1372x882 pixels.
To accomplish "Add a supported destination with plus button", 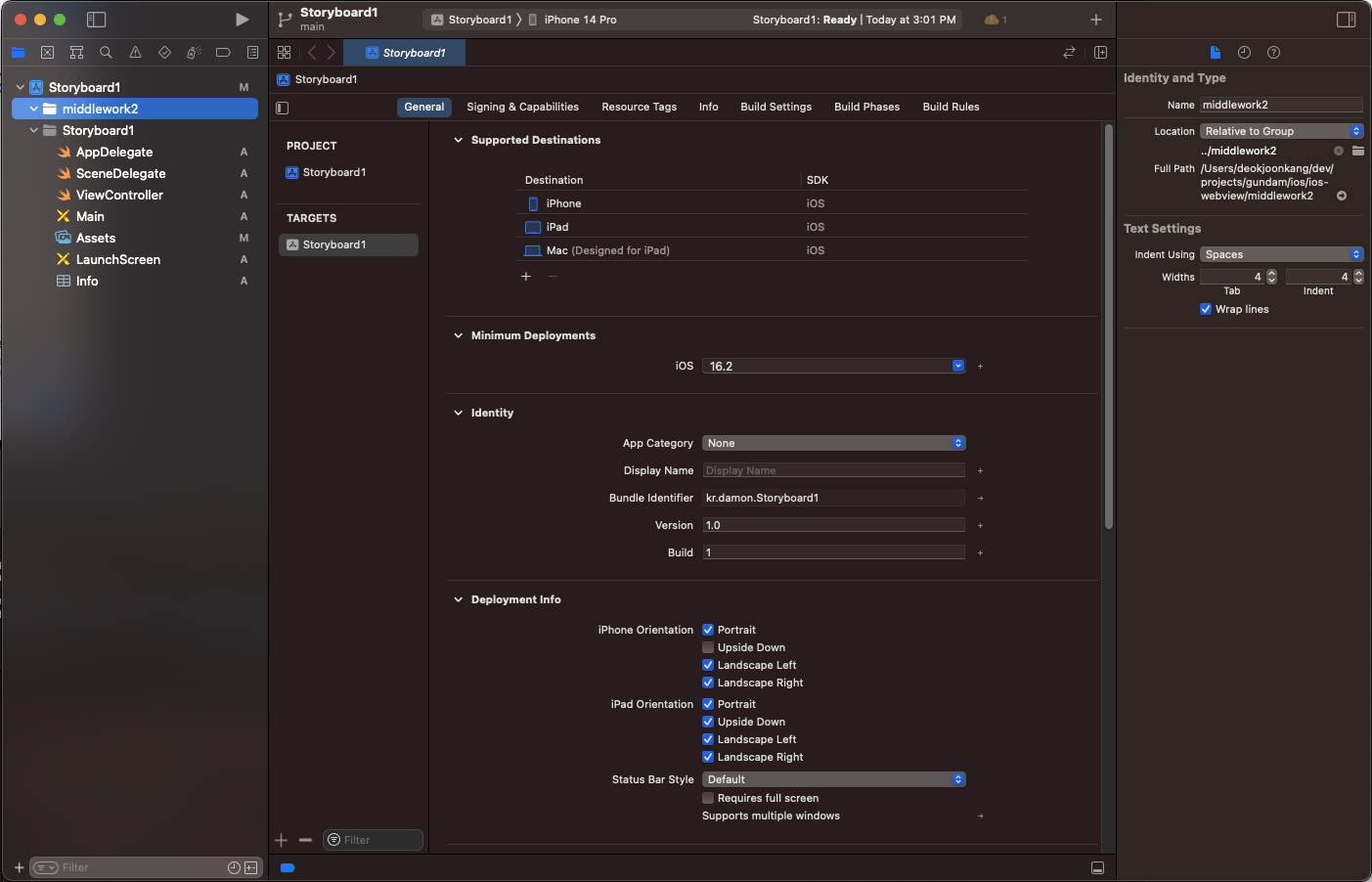I will pyautogui.click(x=526, y=277).
